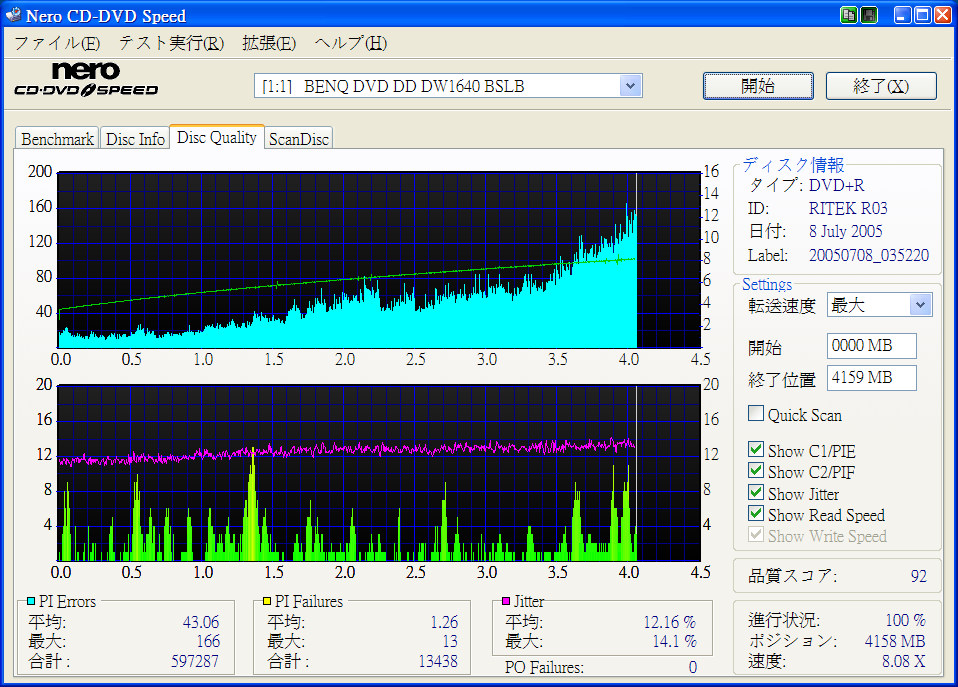Click PI Failures maximum 13
The height and width of the screenshot is (687, 958).
450,641
